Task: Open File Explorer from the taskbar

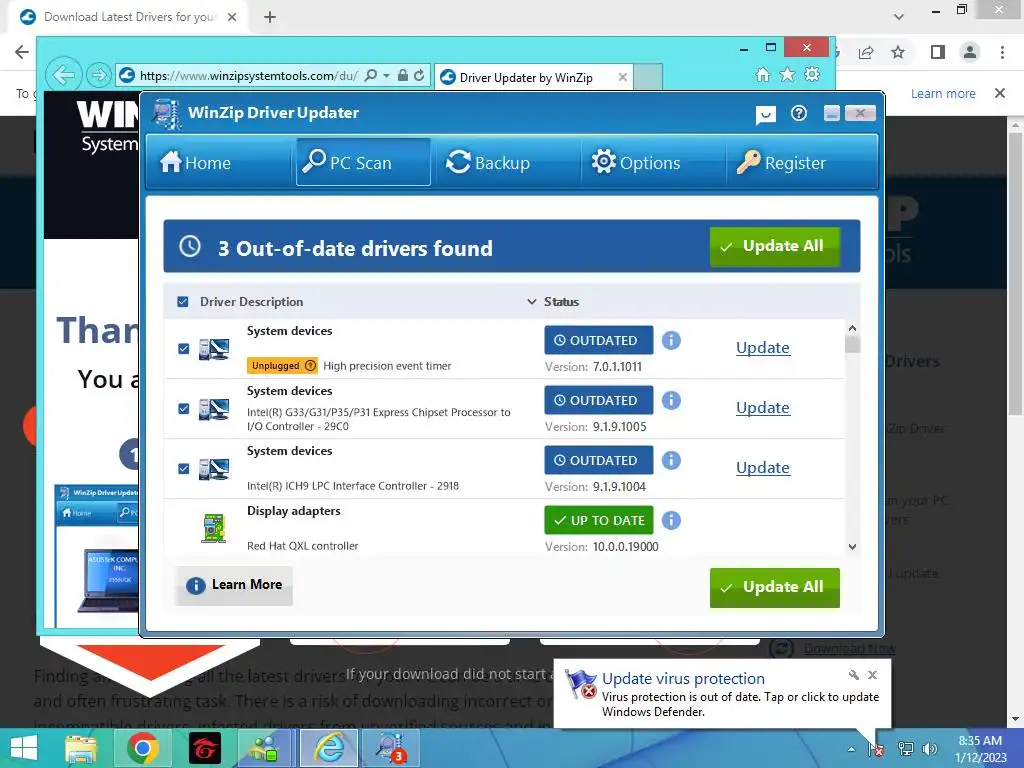Action: tap(81, 748)
